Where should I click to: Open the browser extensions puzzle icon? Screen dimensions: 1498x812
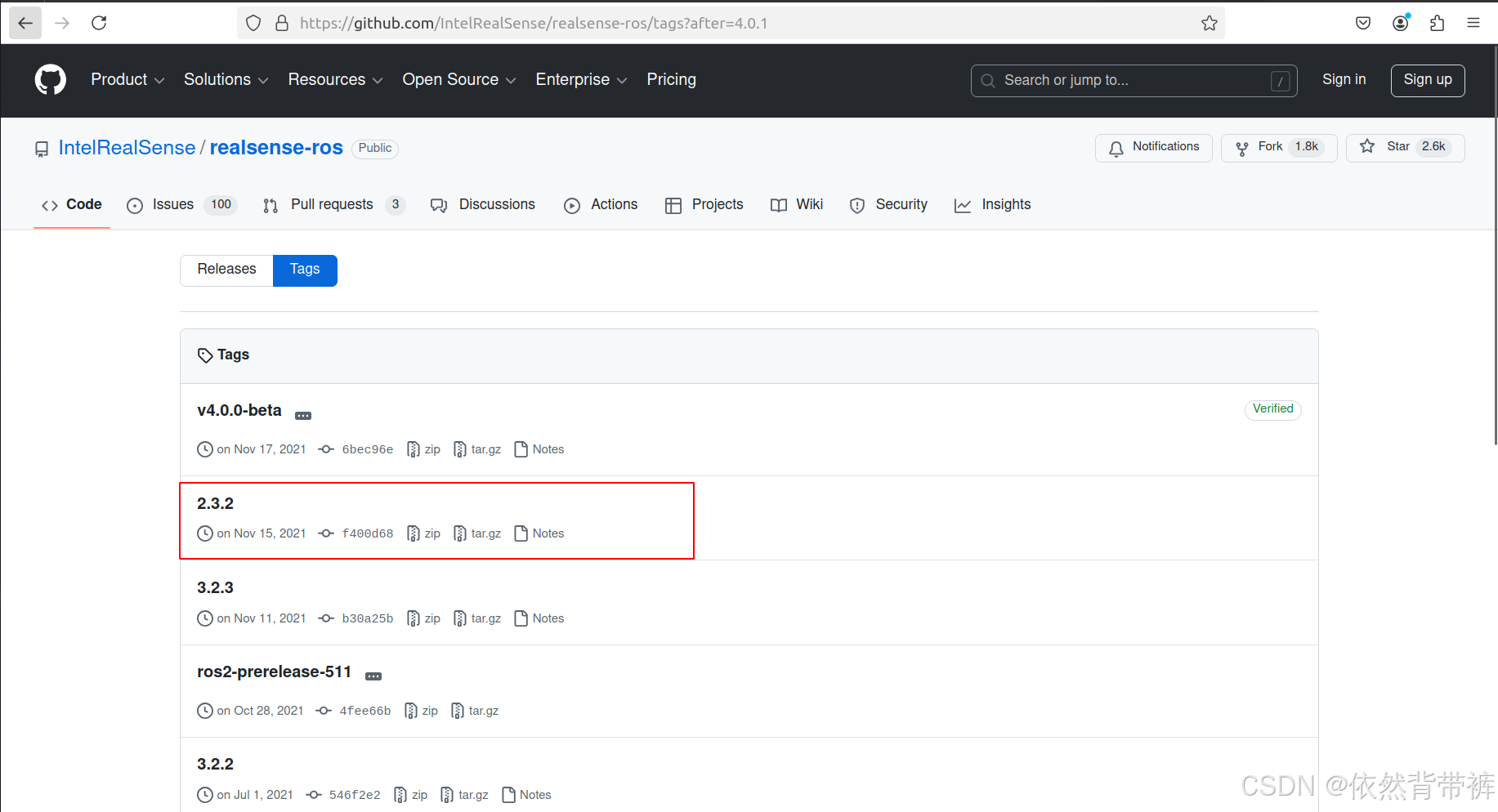(1438, 23)
